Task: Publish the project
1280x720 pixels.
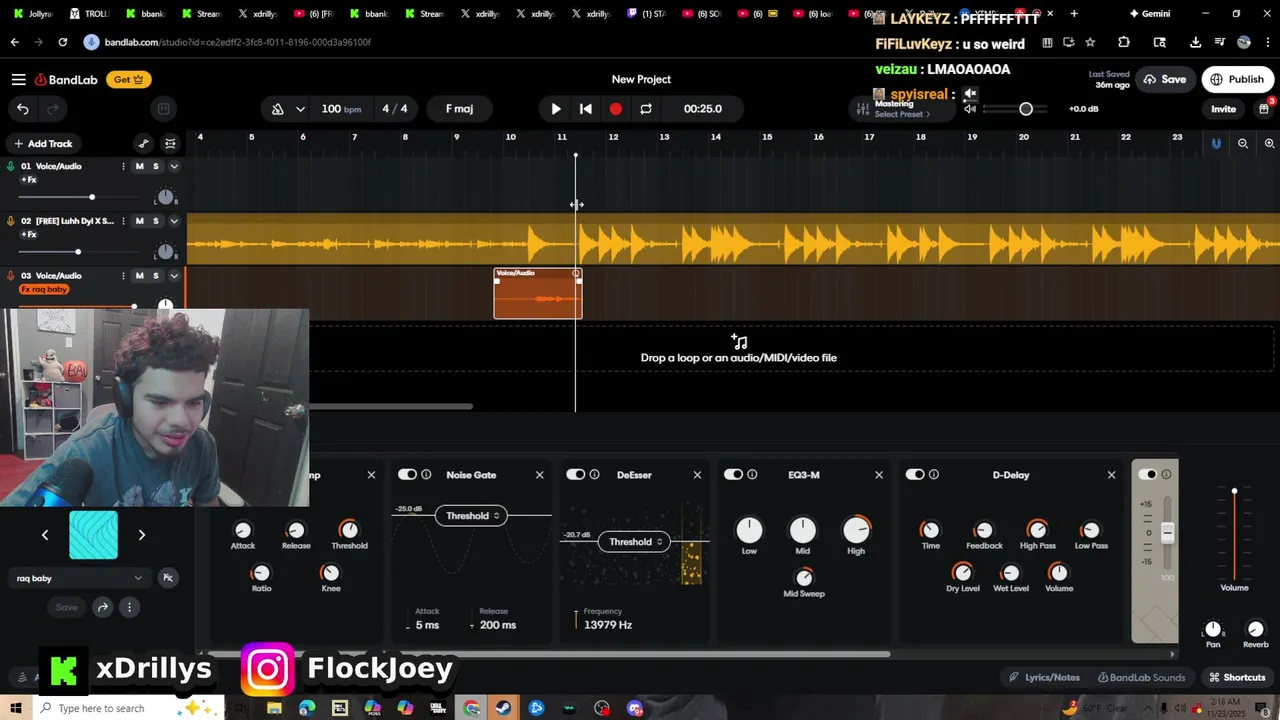Action: pos(1238,80)
